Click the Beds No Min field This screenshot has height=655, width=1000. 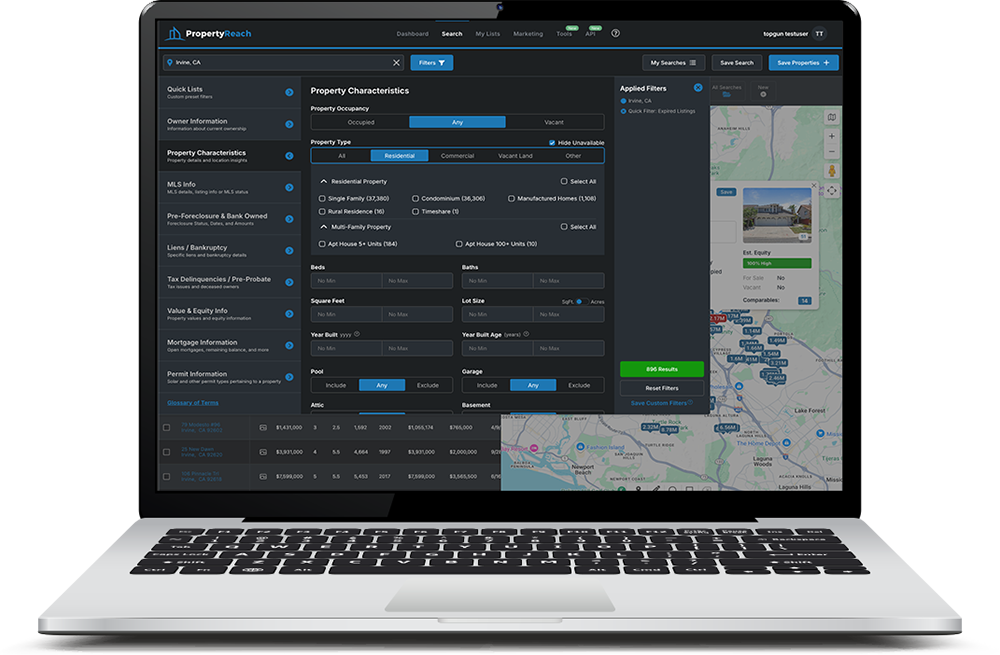tap(346, 281)
